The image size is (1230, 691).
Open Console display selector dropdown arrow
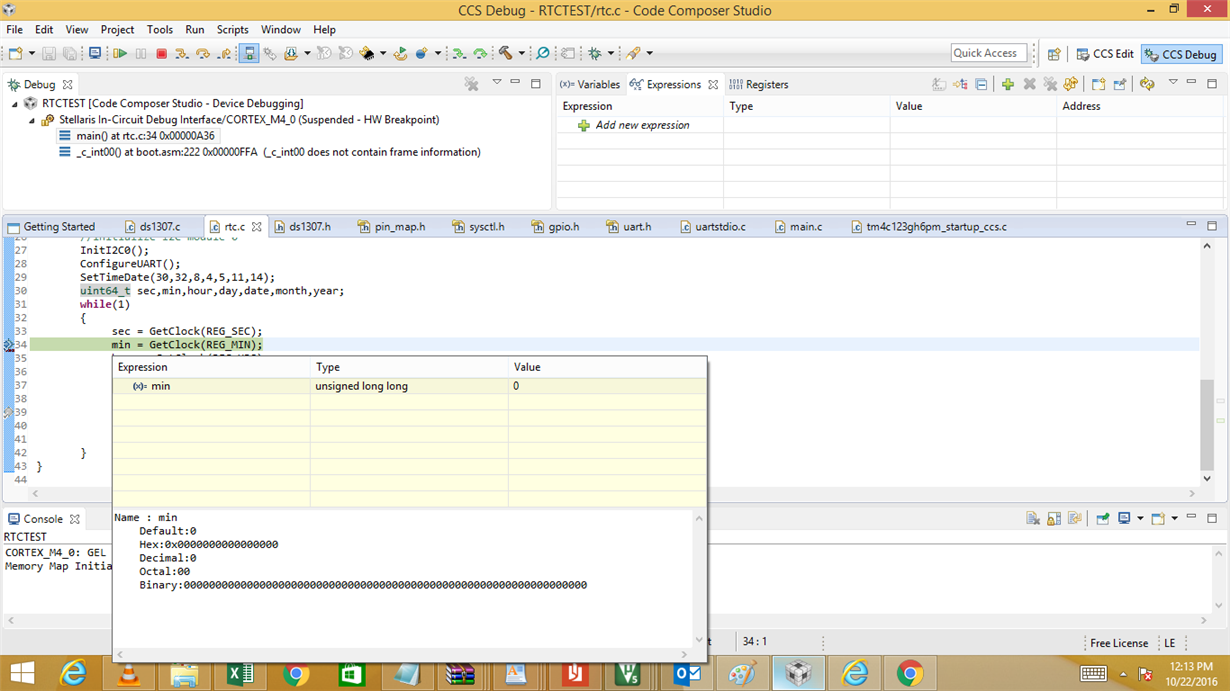pyautogui.click(x=1140, y=519)
